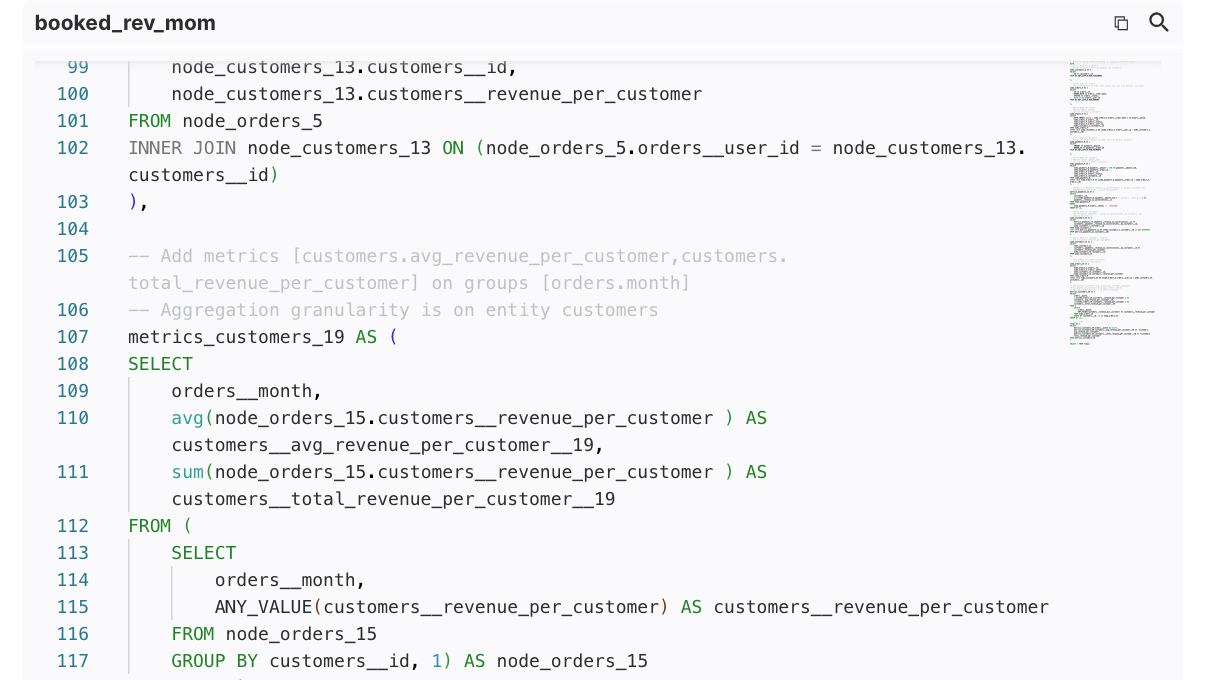Click 'orders__month,' on line 109
This screenshot has height=680, width=1207.
click(x=247, y=391)
